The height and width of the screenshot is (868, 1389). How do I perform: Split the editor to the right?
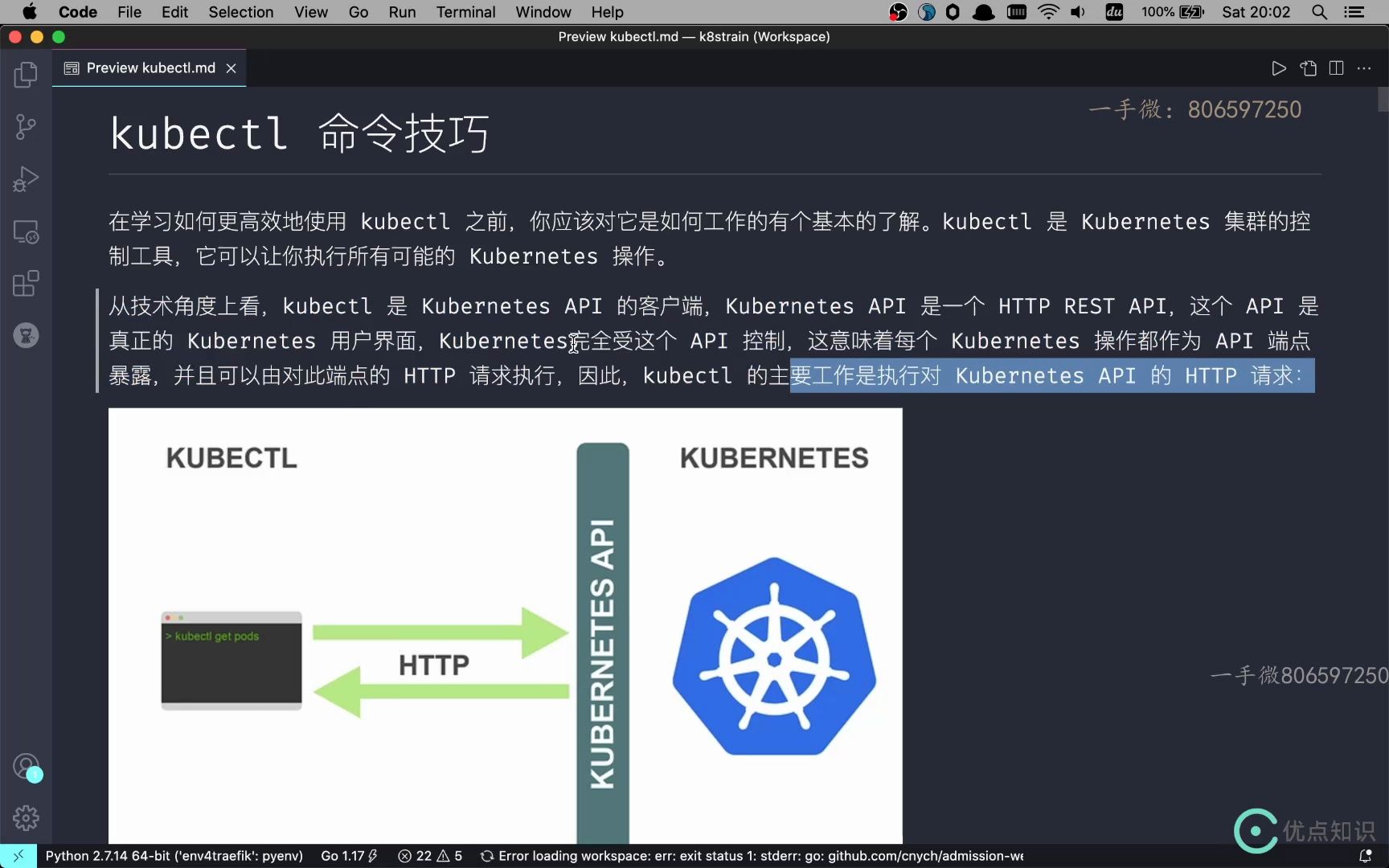[1336, 68]
